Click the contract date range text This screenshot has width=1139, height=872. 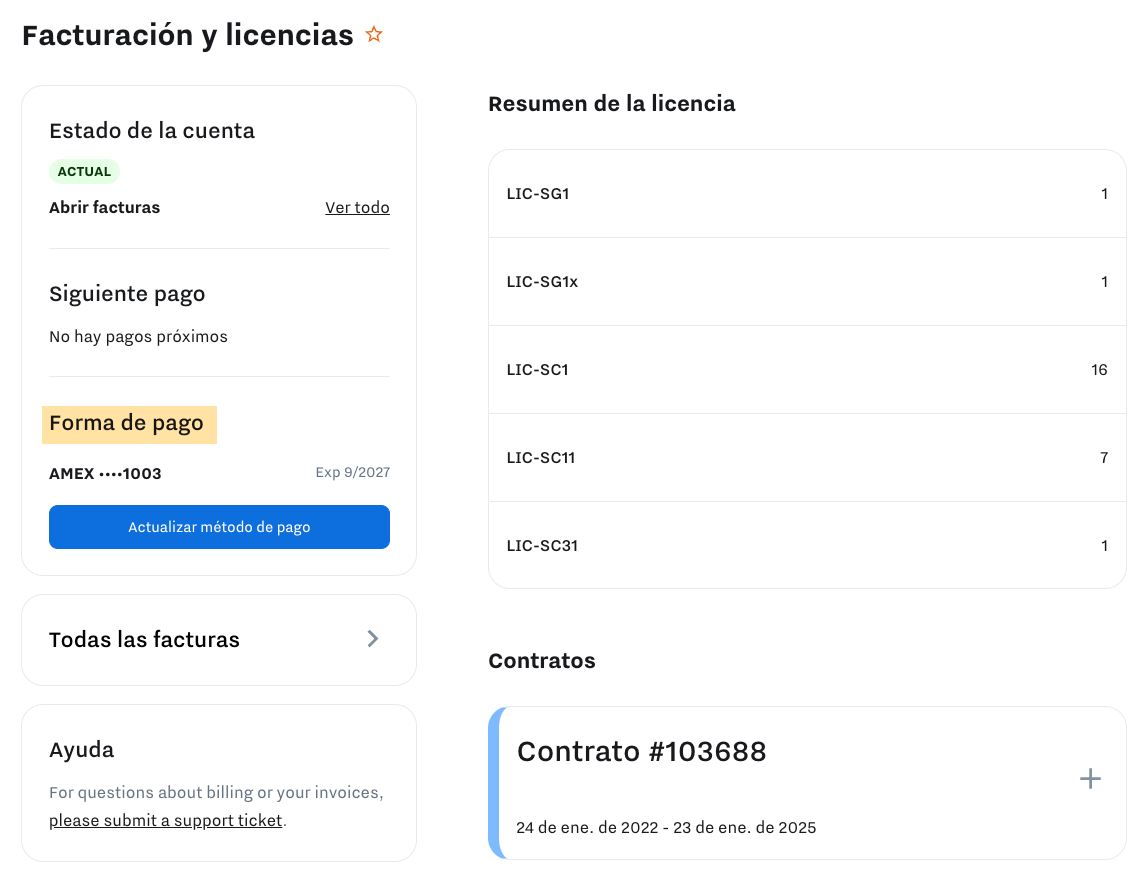point(666,828)
